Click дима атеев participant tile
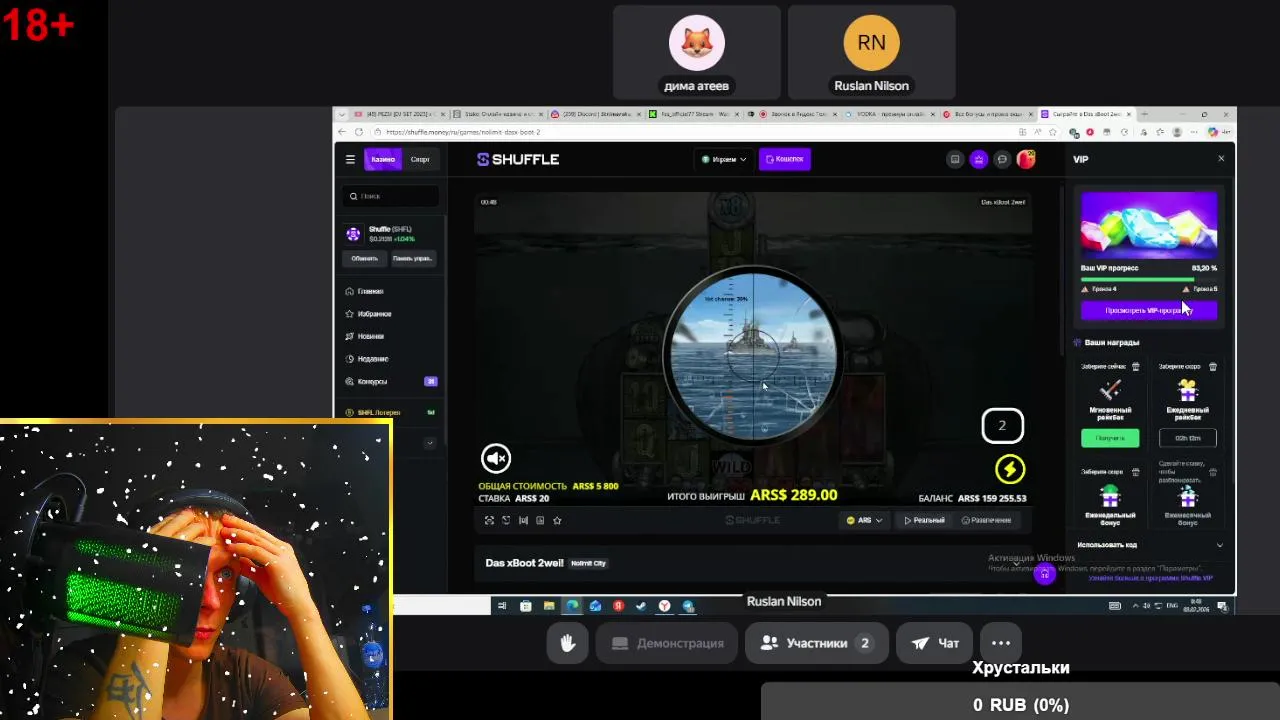 697,53
